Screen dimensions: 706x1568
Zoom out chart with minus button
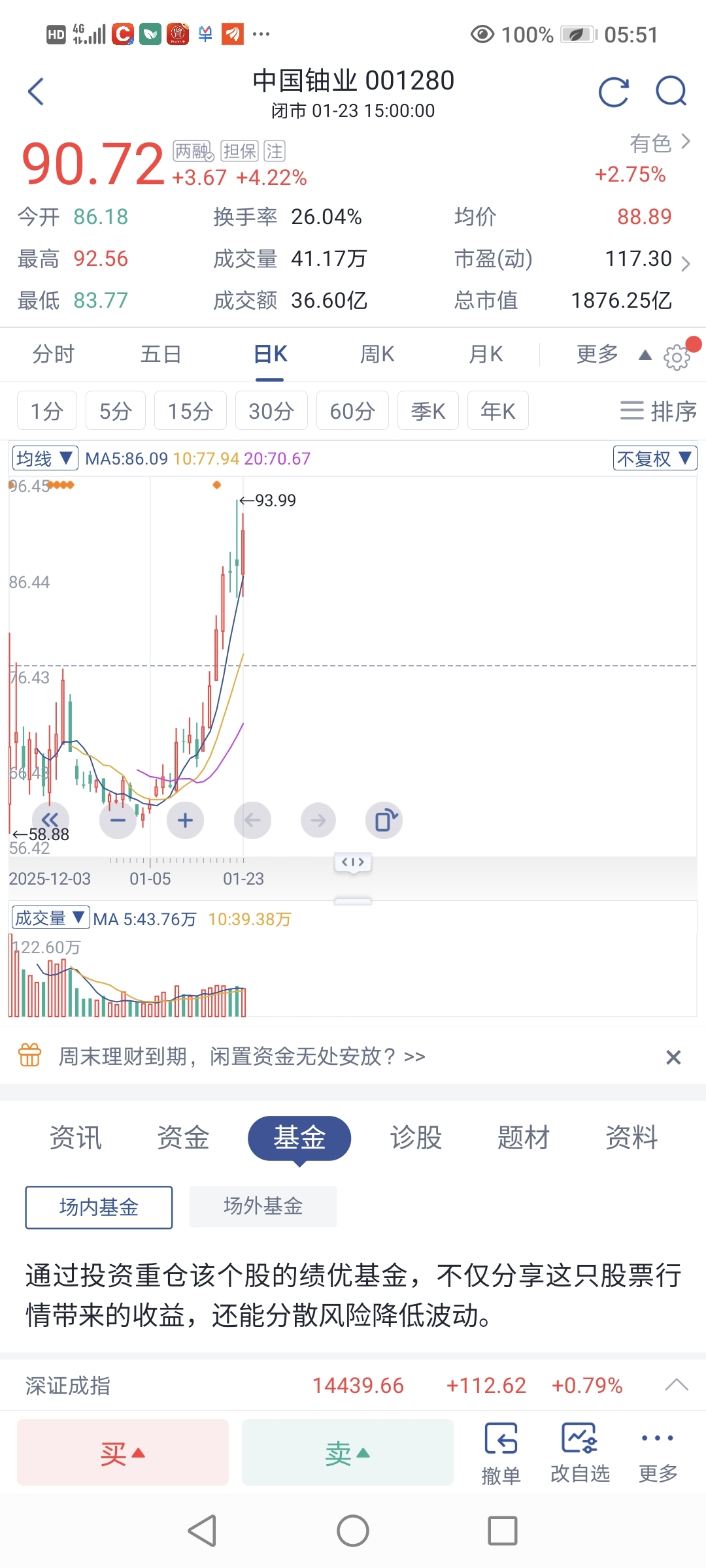pos(118,820)
